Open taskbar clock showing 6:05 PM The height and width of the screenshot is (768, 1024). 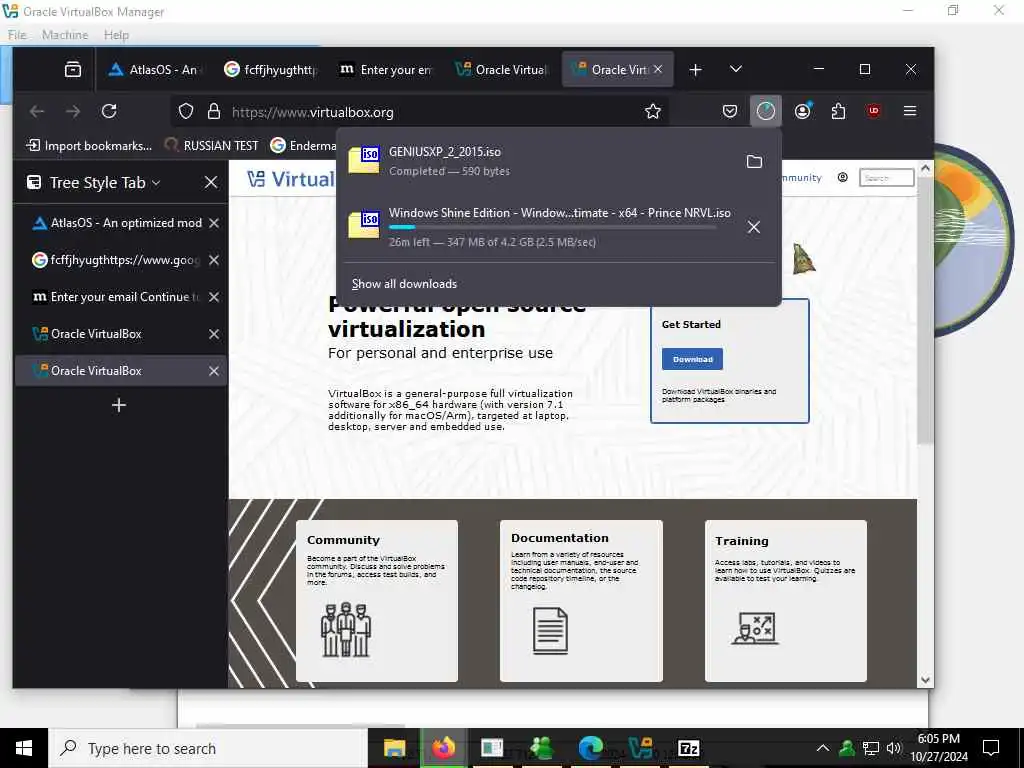pyautogui.click(x=939, y=748)
